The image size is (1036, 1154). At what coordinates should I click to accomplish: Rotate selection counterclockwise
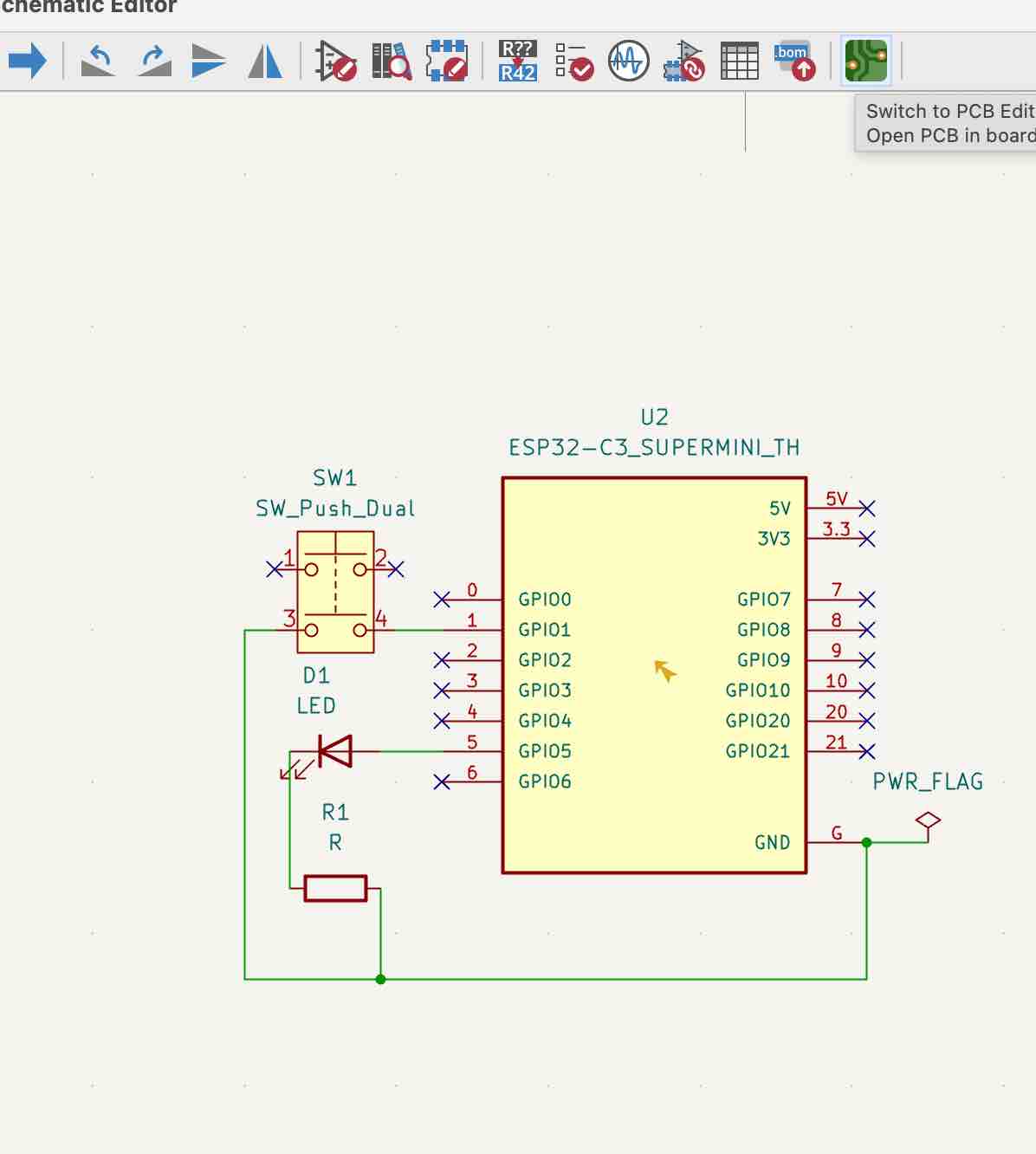tap(98, 62)
